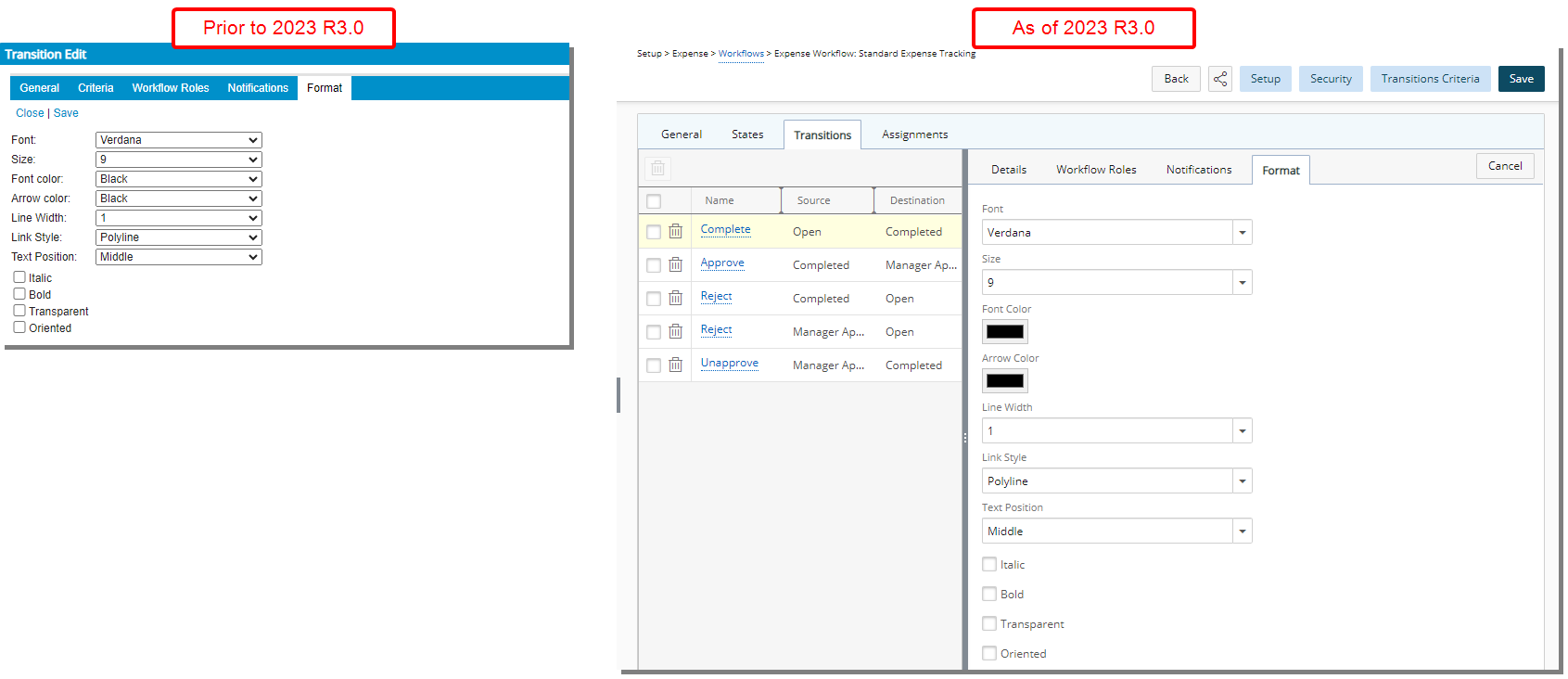
Task: Enable Italic in the new Format panel
Action: pos(989,564)
